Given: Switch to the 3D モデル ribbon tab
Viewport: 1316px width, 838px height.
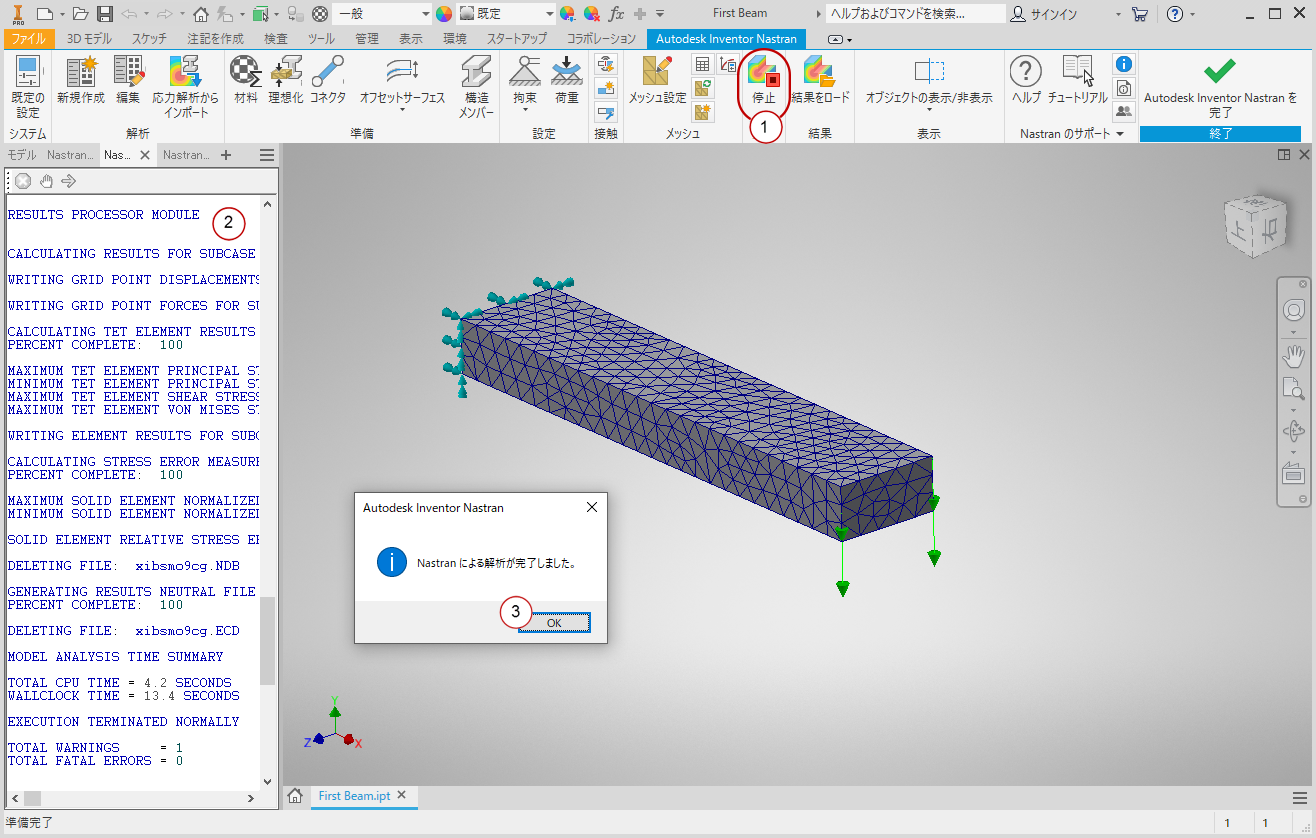Looking at the screenshot, I should pyautogui.click(x=90, y=38).
